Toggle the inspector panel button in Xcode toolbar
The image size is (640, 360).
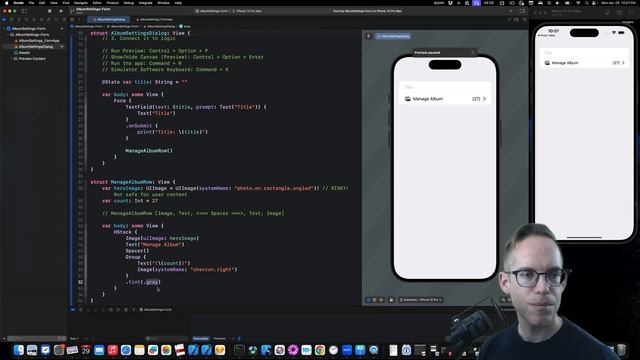[x=522, y=11]
